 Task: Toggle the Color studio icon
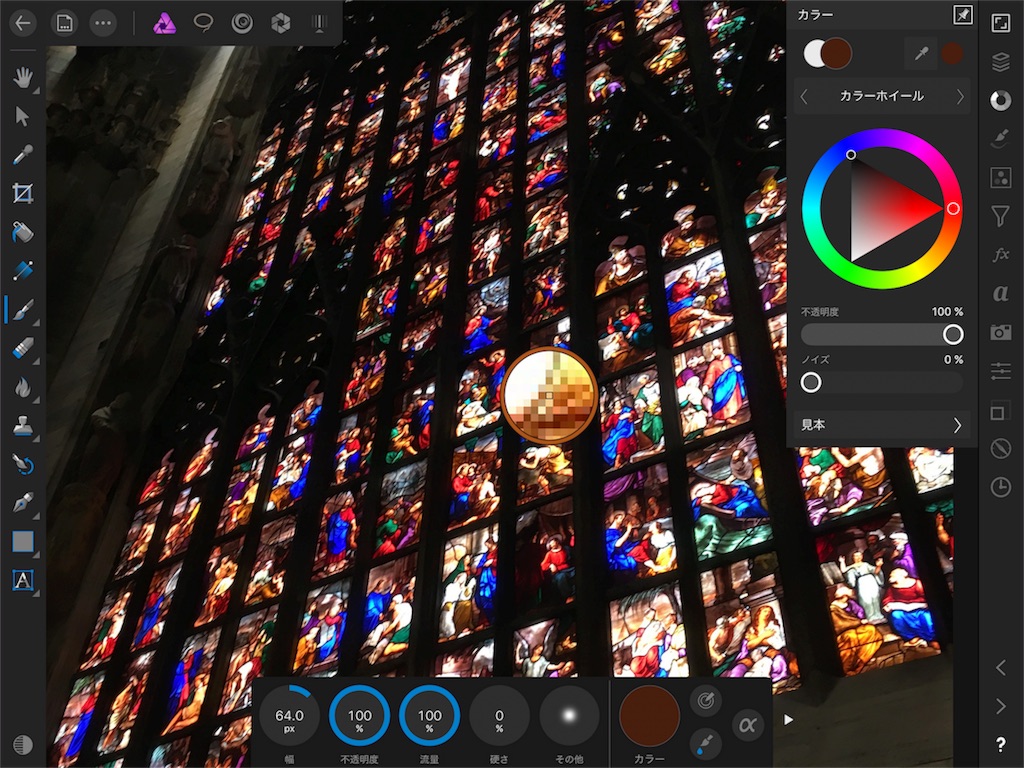[1000, 101]
